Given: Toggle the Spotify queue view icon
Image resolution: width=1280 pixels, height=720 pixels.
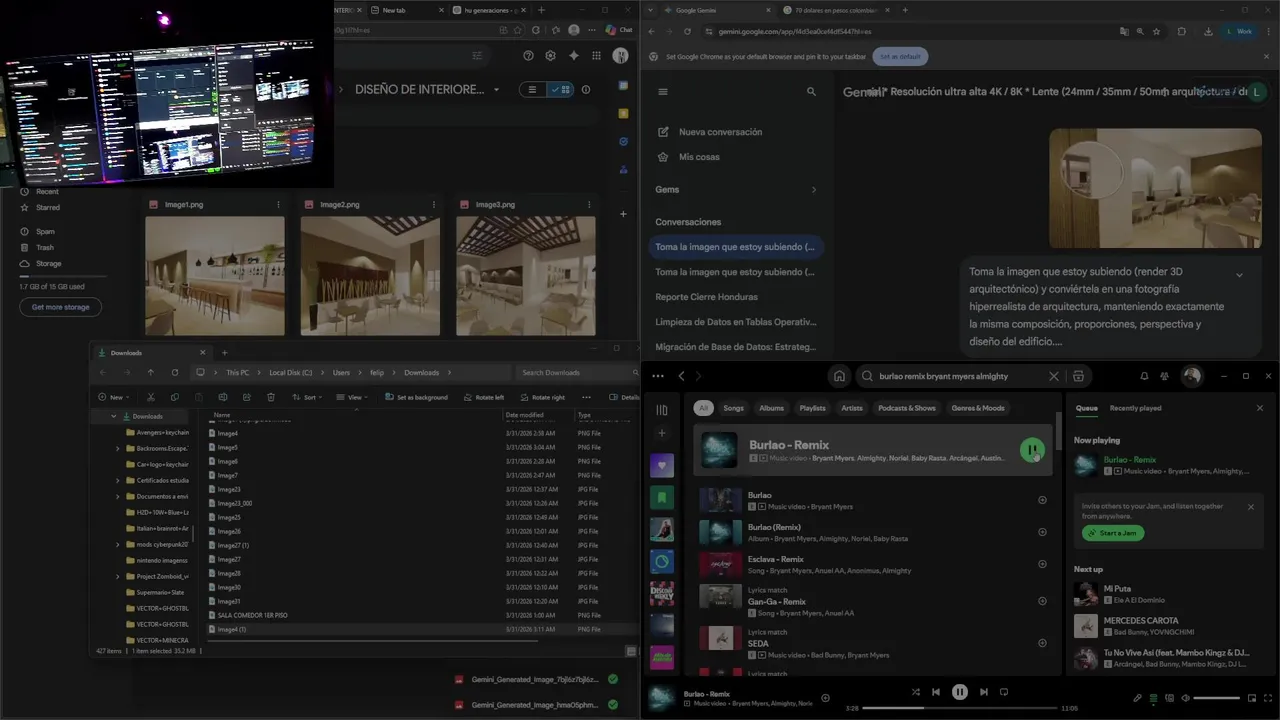Looking at the screenshot, I should 1153,698.
